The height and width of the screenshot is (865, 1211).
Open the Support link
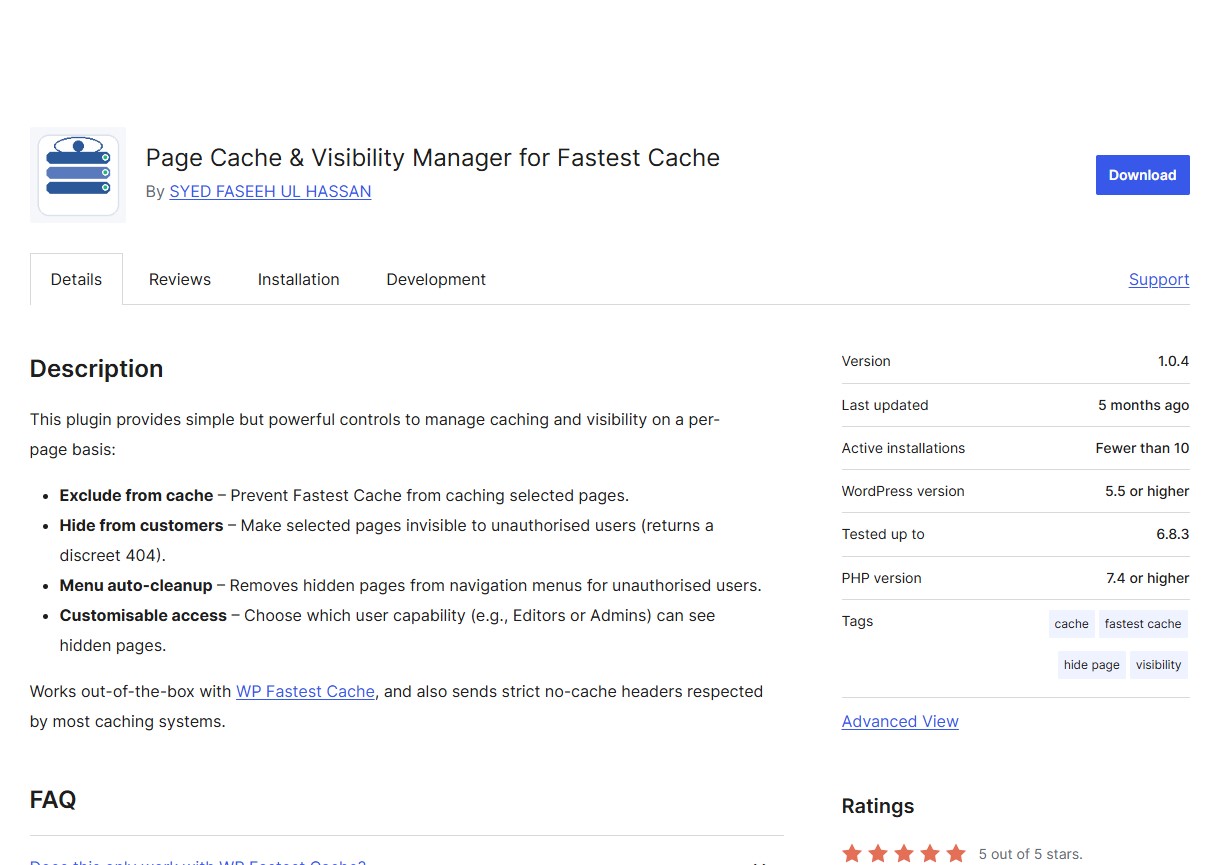coord(1159,279)
